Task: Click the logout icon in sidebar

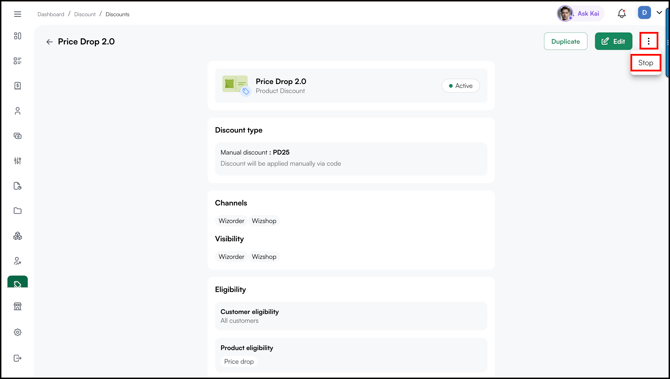Action: click(x=18, y=358)
